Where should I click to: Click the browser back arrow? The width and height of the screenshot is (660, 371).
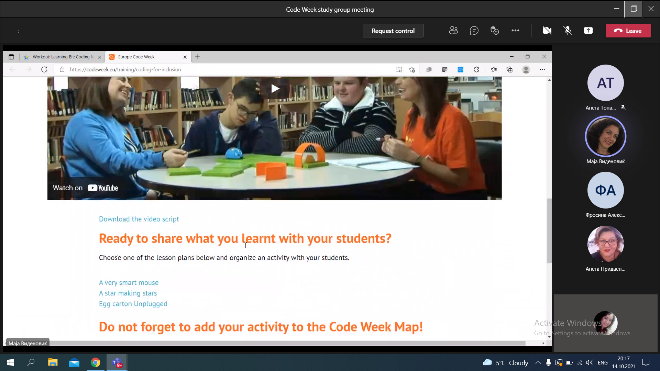[12, 69]
